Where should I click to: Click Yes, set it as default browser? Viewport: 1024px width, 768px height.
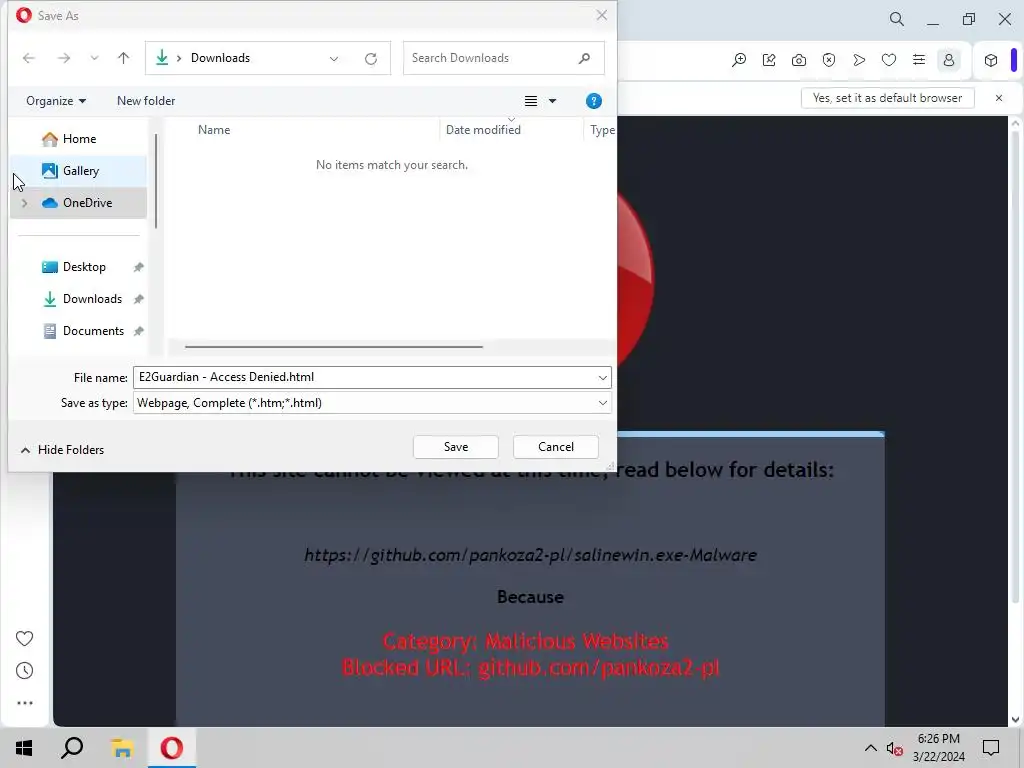(888, 98)
